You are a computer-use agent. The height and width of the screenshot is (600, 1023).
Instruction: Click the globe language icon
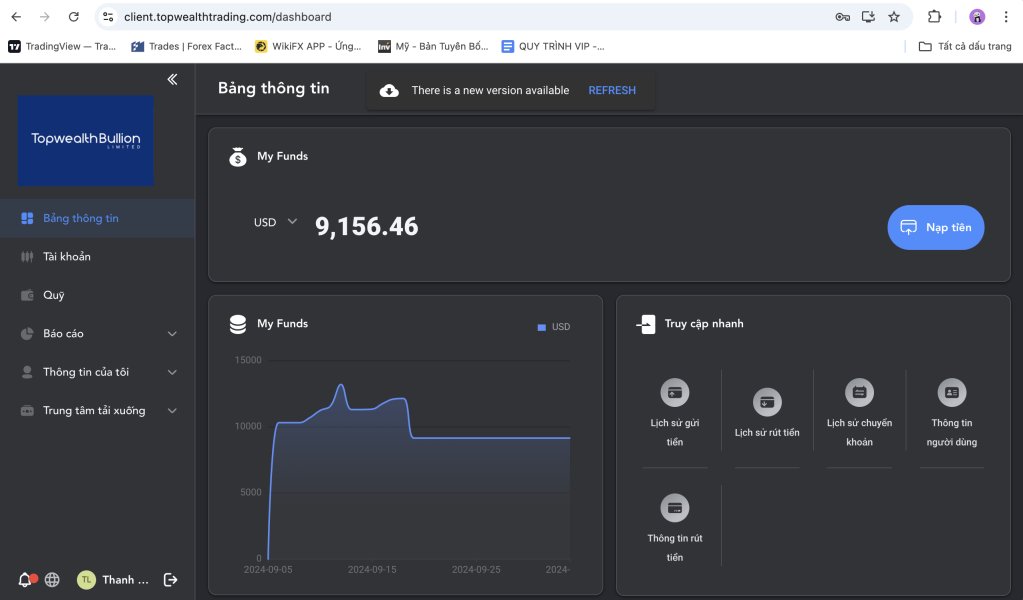coord(52,580)
